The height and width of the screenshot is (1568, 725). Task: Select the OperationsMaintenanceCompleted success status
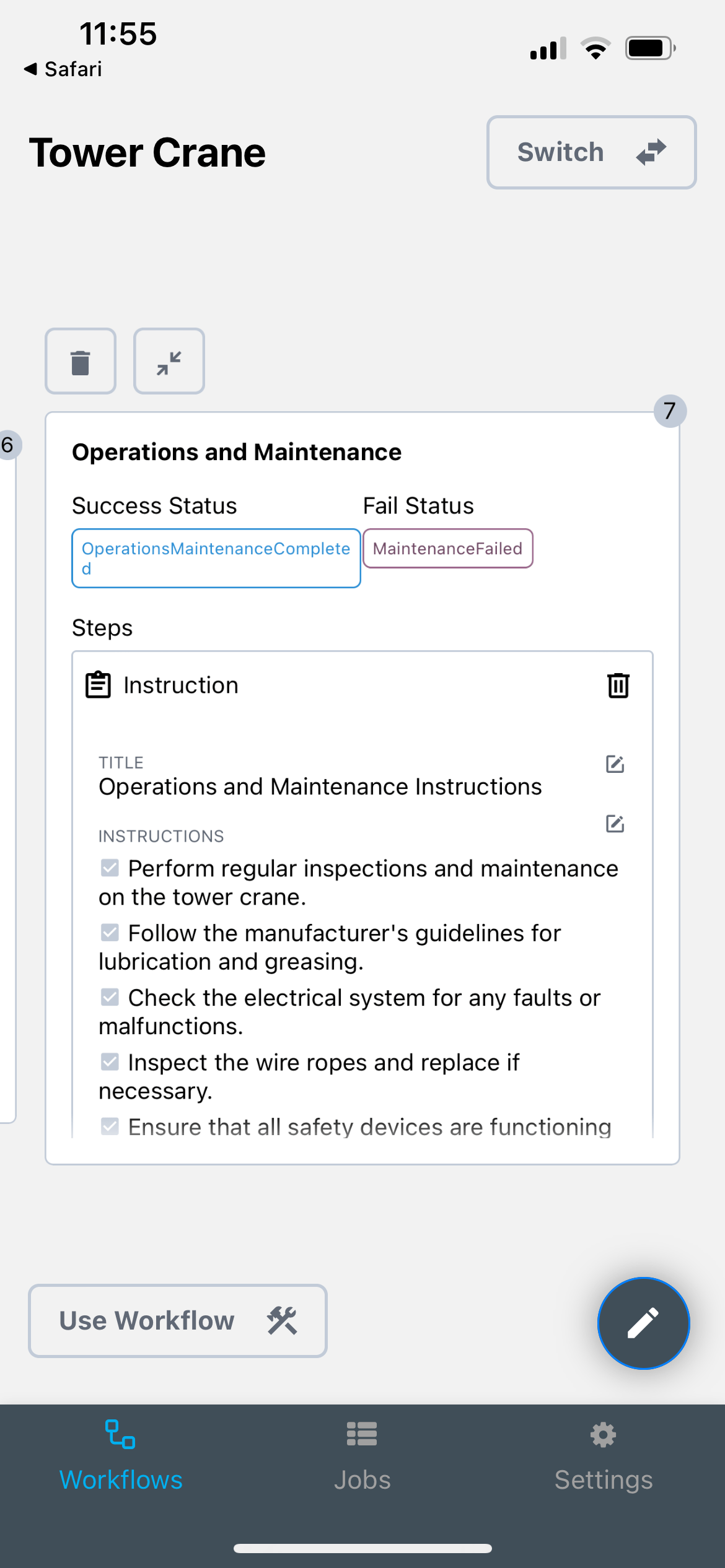216,558
